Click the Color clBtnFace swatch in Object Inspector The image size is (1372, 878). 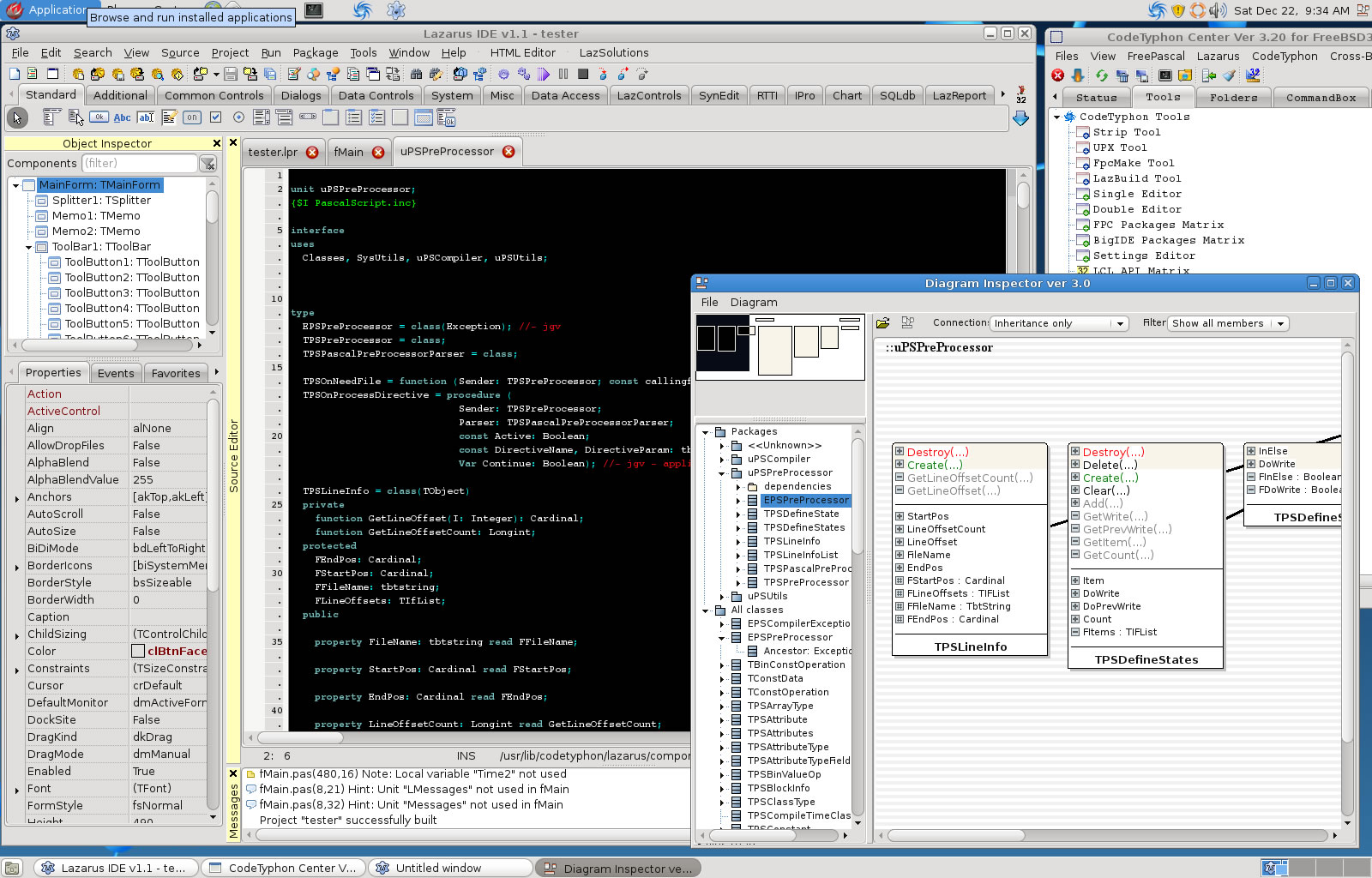coord(138,652)
